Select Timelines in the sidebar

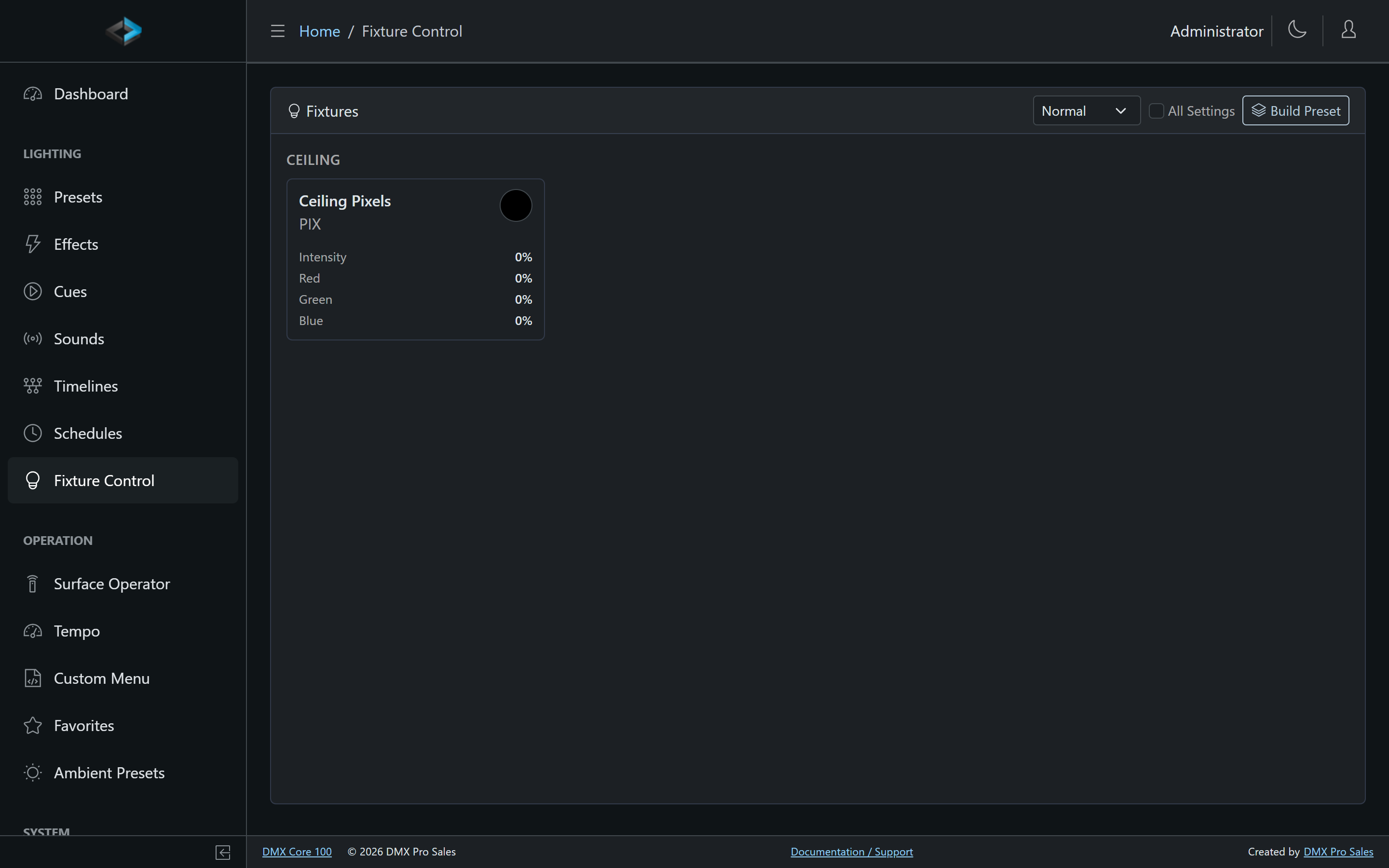point(123,386)
